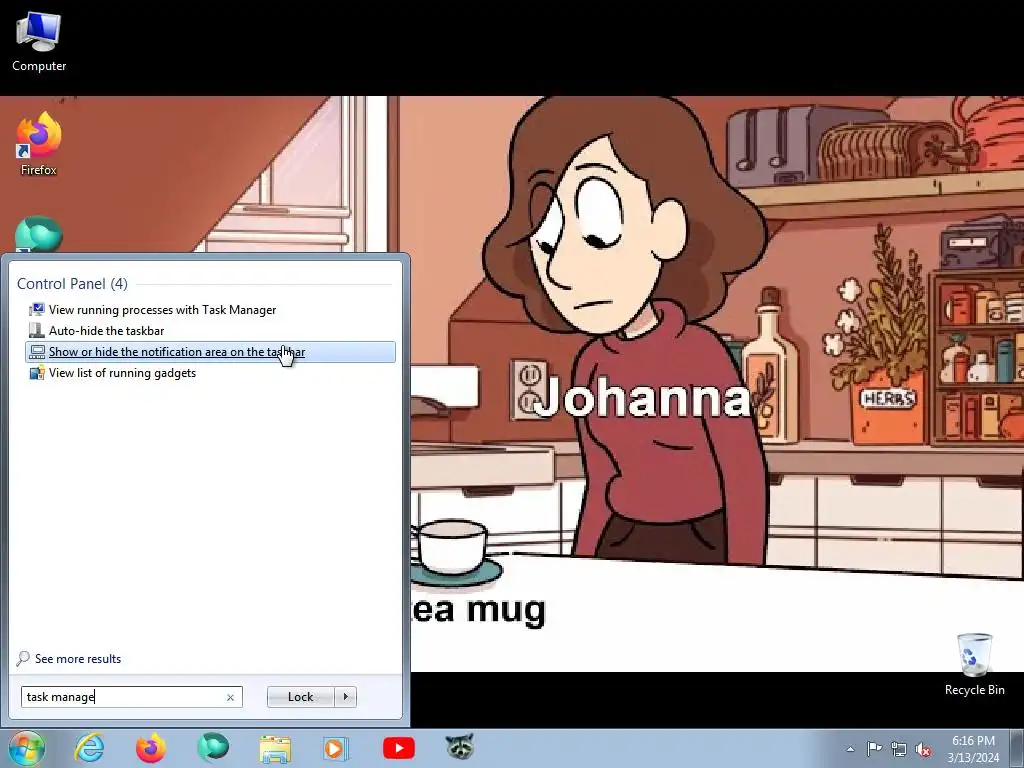Click the muted volume tray icon
Screen dimensions: 1024x768
[923, 750]
